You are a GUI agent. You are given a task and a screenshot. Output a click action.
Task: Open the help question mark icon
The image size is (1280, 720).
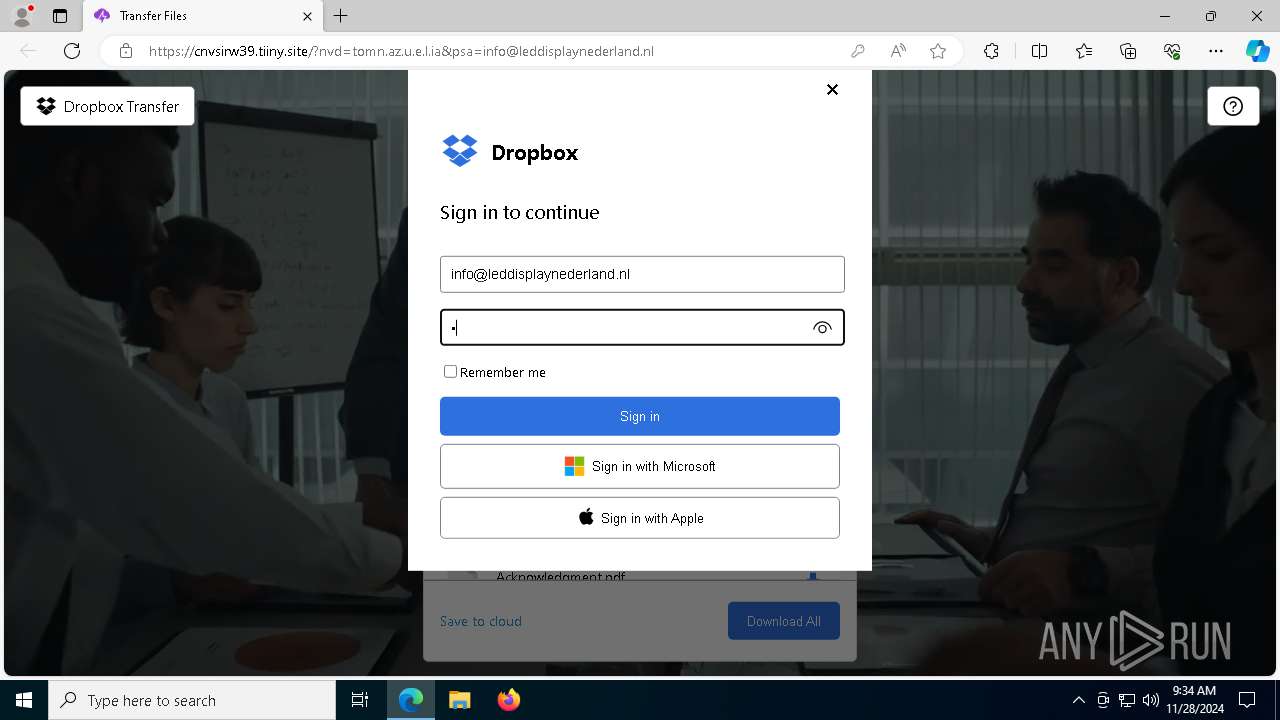pyautogui.click(x=1233, y=106)
